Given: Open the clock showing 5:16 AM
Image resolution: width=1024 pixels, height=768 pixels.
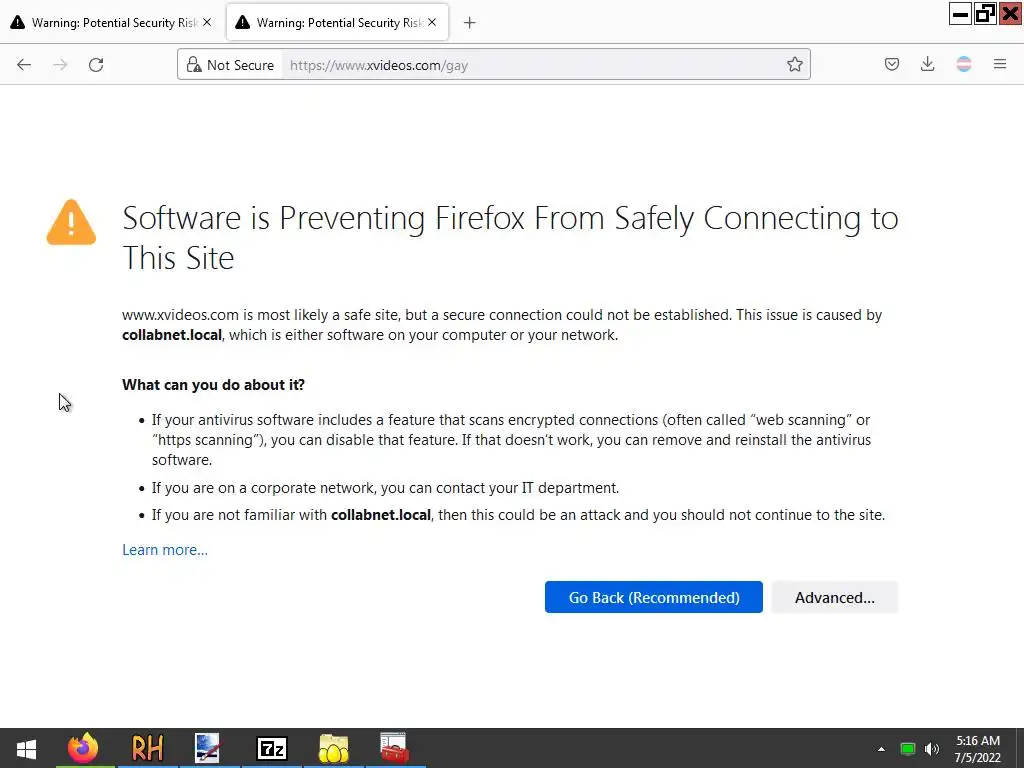Looking at the screenshot, I should 978,749.
